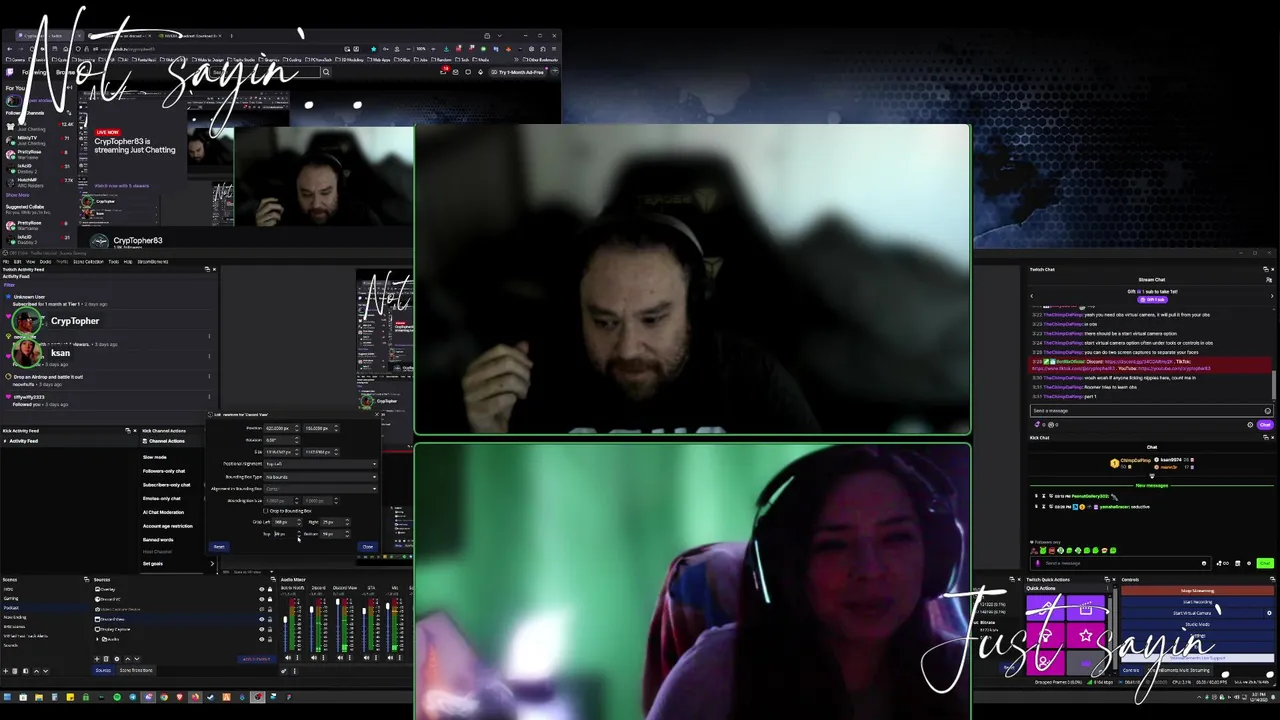Mute the GTA audio channel speaker icon
Viewport: 1280px width, 720px height.
click(366, 658)
